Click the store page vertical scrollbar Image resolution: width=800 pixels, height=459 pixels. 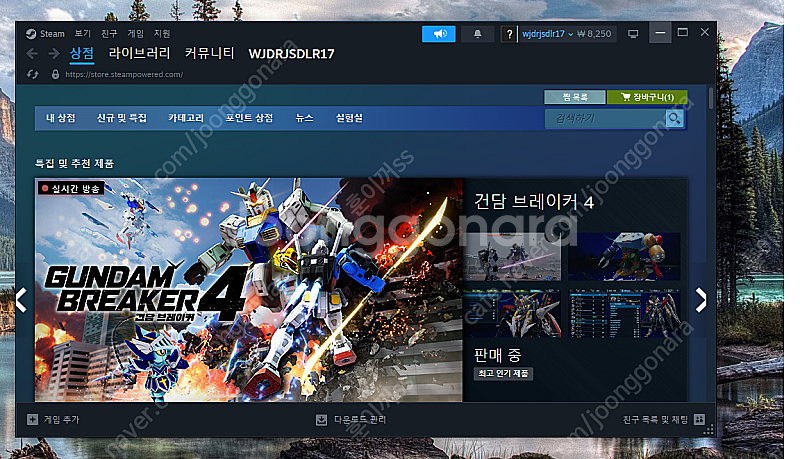[711, 98]
